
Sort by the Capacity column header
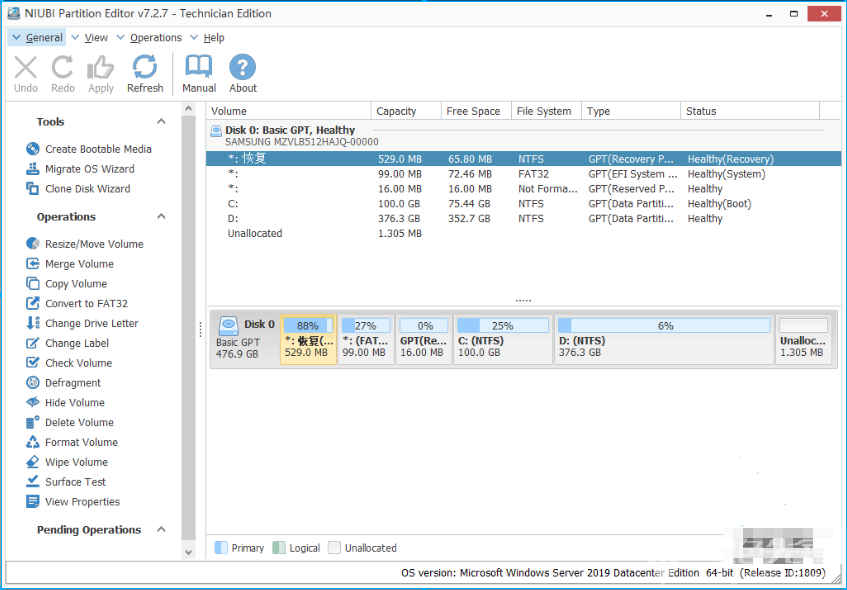coord(406,111)
